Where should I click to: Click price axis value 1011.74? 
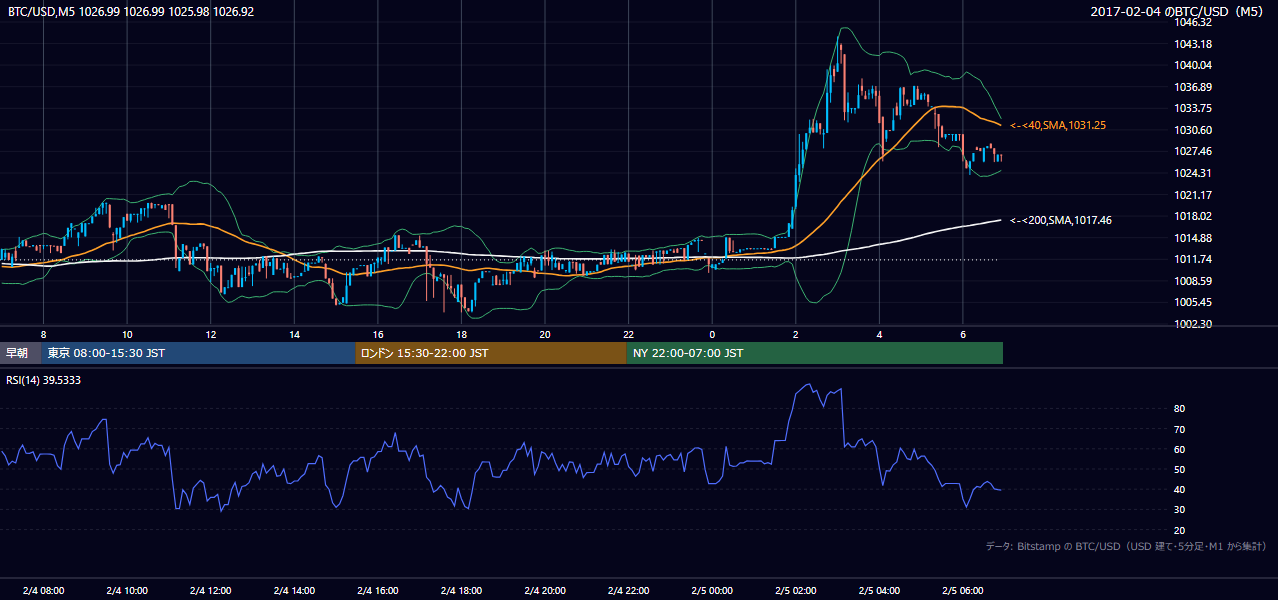(x=1194, y=259)
